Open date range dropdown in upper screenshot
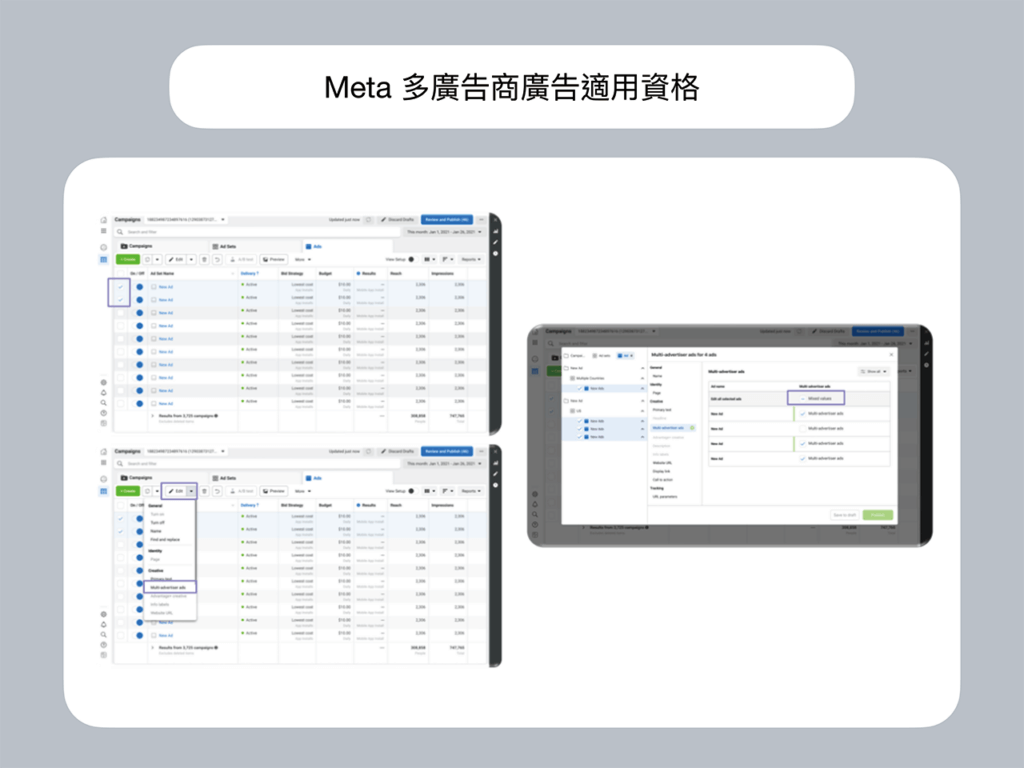Viewport: 1024px width, 768px height. tap(444, 232)
